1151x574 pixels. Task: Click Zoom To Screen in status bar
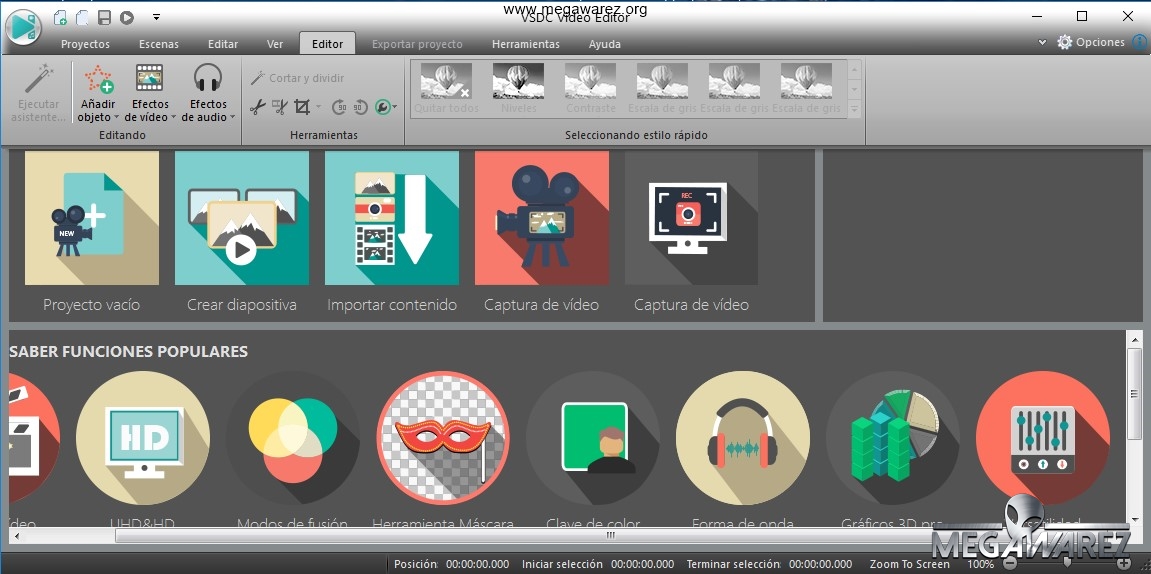[909, 564]
